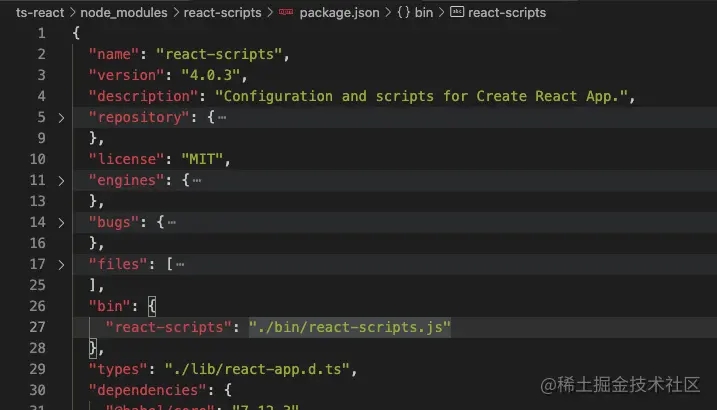Click the ellipsis after "repository": {

click(x=222, y=118)
